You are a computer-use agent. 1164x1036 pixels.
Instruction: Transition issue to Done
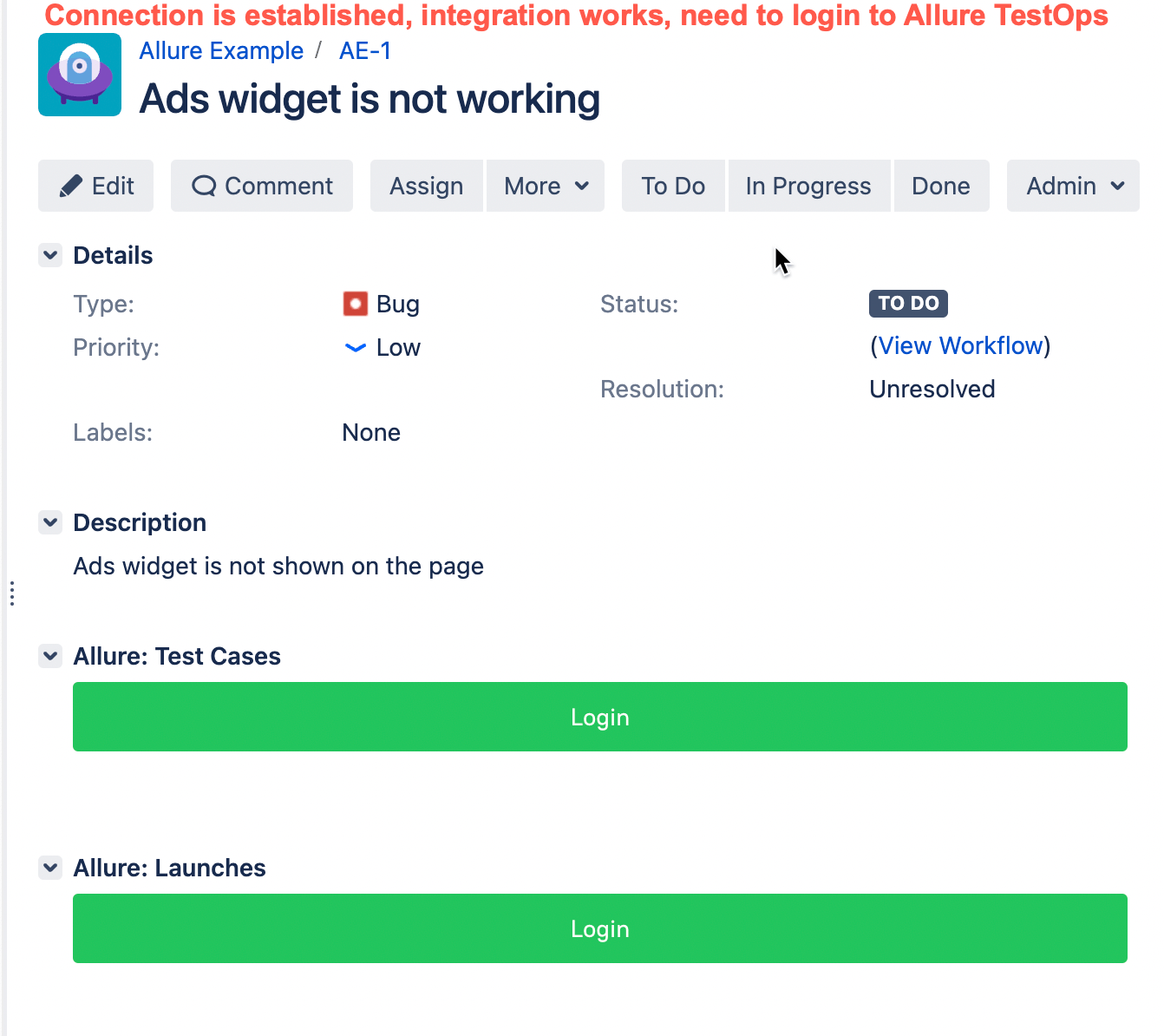[941, 186]
